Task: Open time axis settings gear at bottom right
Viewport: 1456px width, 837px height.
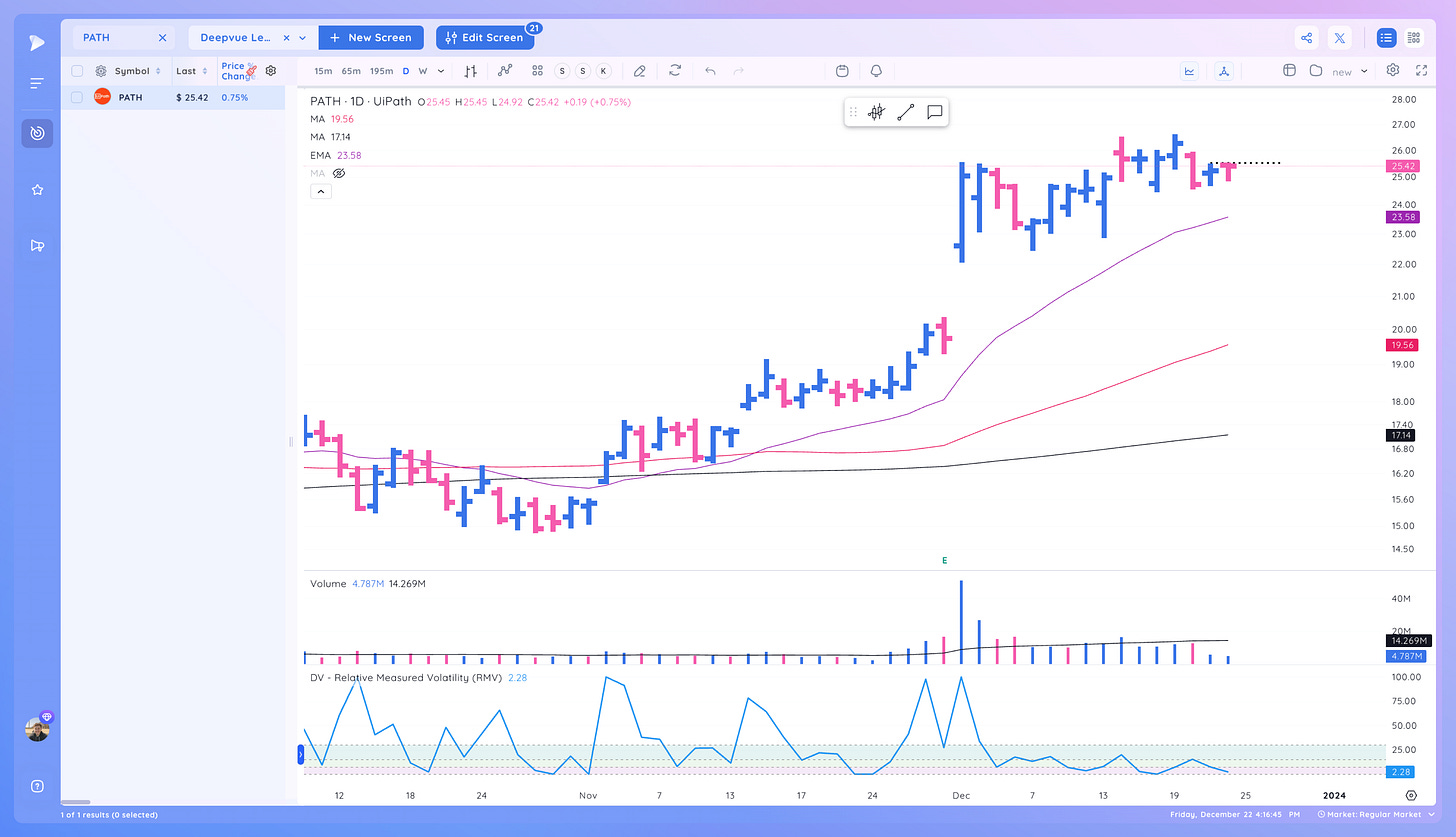Action: point(1411,795)
